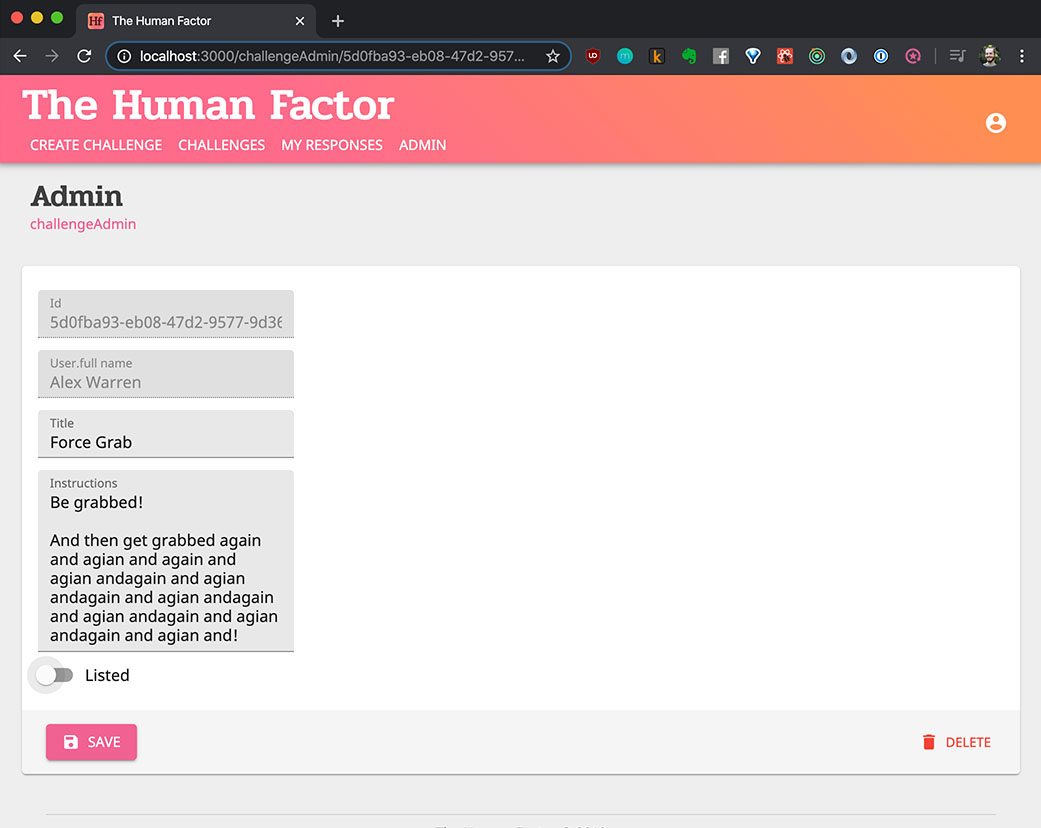This screenshot has height=828, width=1041.
Task: Open the green concentric circle extension icon
Action: (x=817, y=56)
